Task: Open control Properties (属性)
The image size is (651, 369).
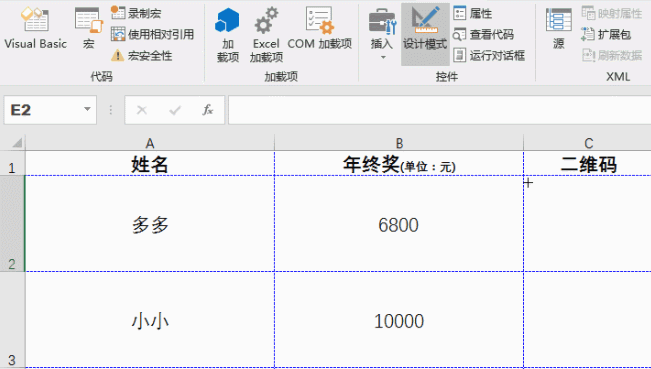Action: (x=472, y=13)
